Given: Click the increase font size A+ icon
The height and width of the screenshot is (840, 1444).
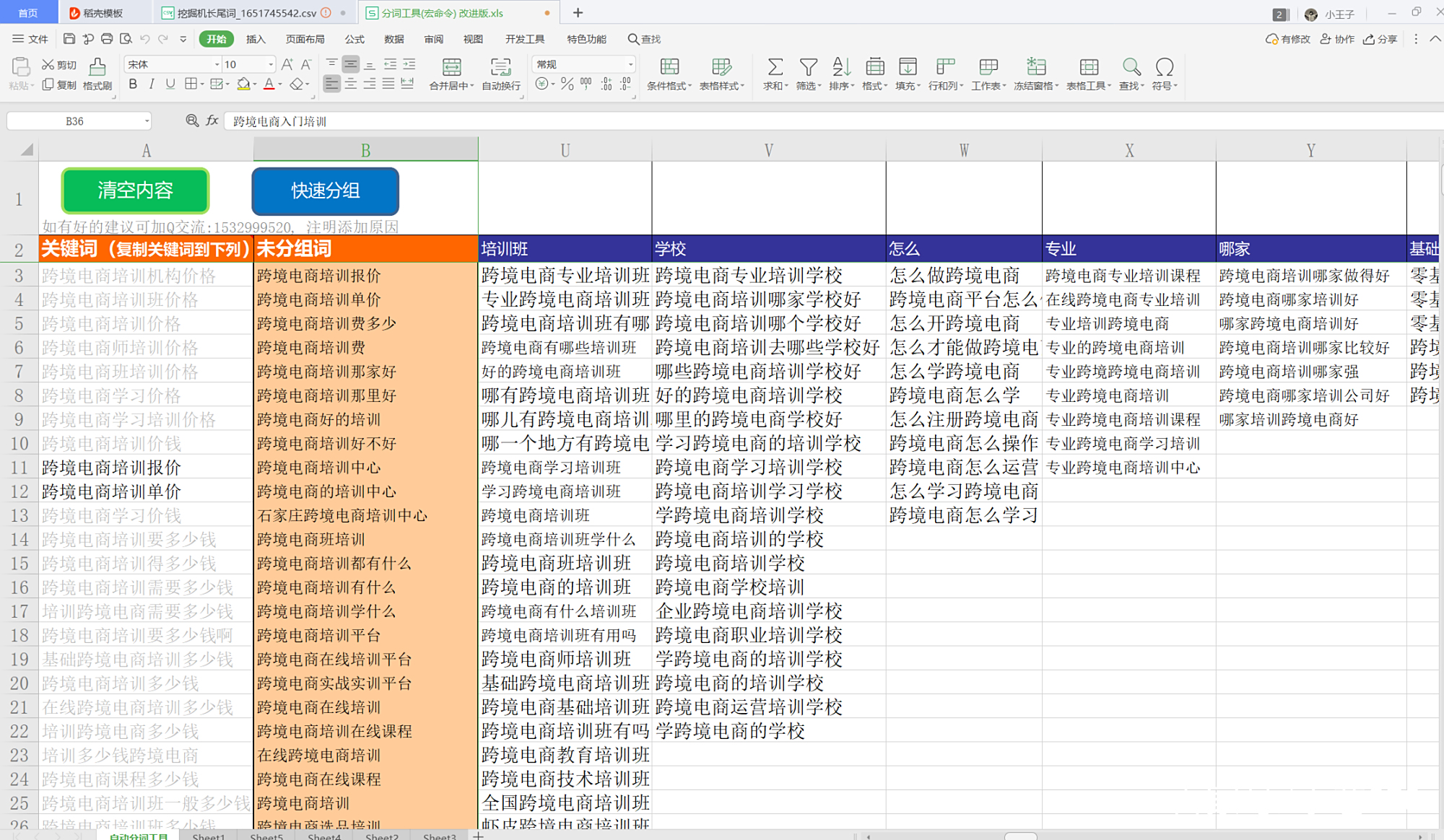Looking at the screenshot, I should click(287, 64).
